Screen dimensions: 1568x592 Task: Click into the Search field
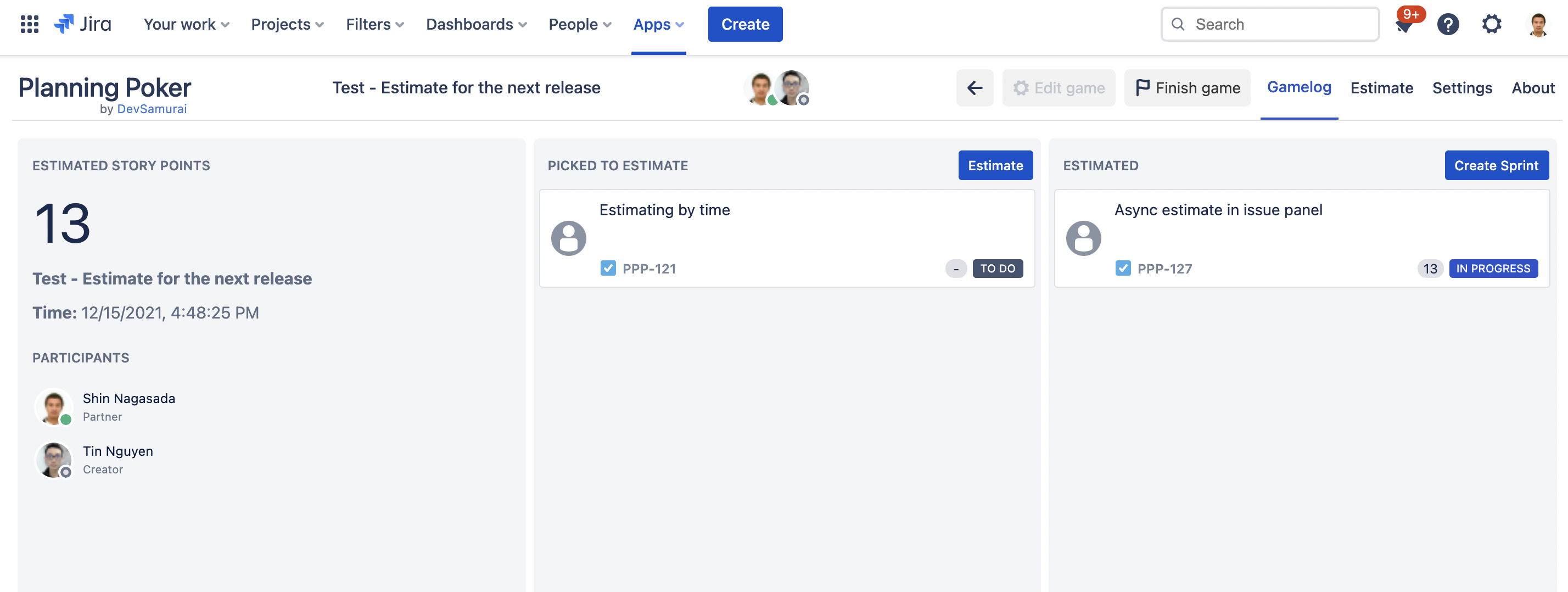point(1278,24)
